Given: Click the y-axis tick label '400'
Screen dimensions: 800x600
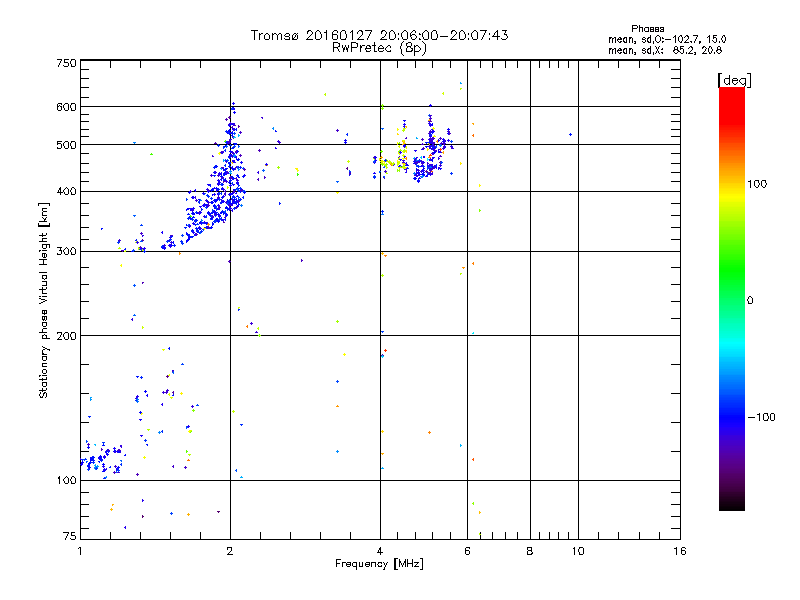Looking at the screenshot, I should [x=66, y=192].
